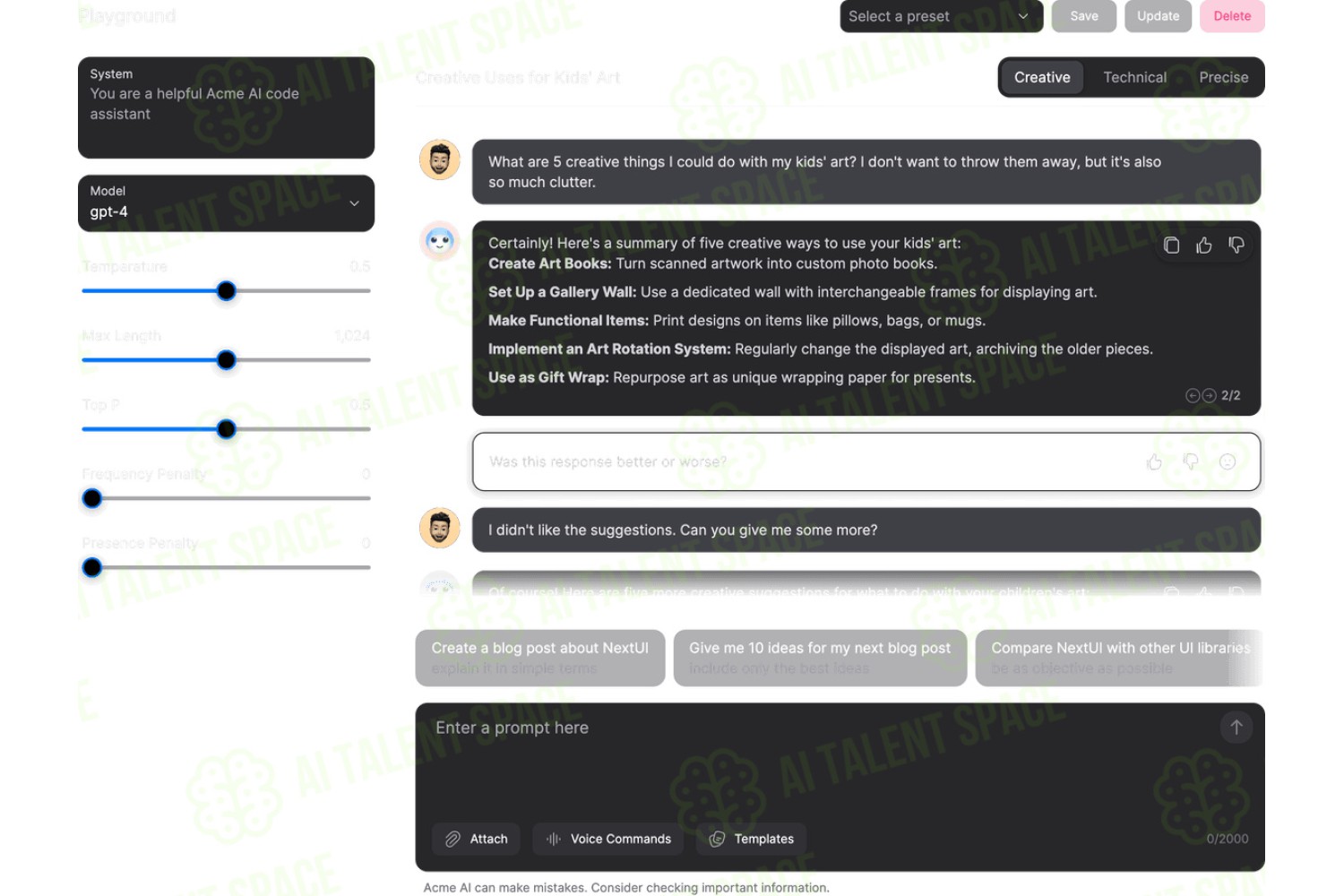Switch to the Technical tab
This screenshot has height=896, width=1344.
[x=1134, y=78]
